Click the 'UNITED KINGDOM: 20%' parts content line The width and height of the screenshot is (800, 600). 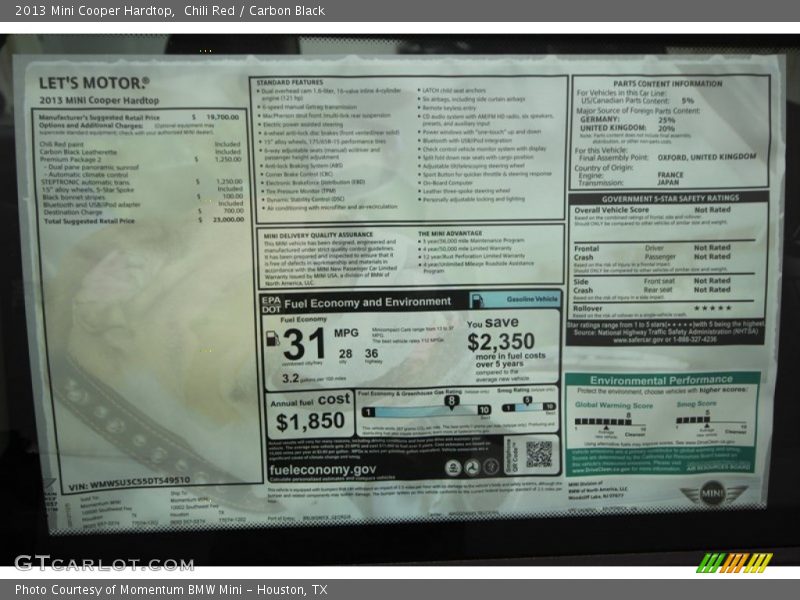tap(628, 128)
